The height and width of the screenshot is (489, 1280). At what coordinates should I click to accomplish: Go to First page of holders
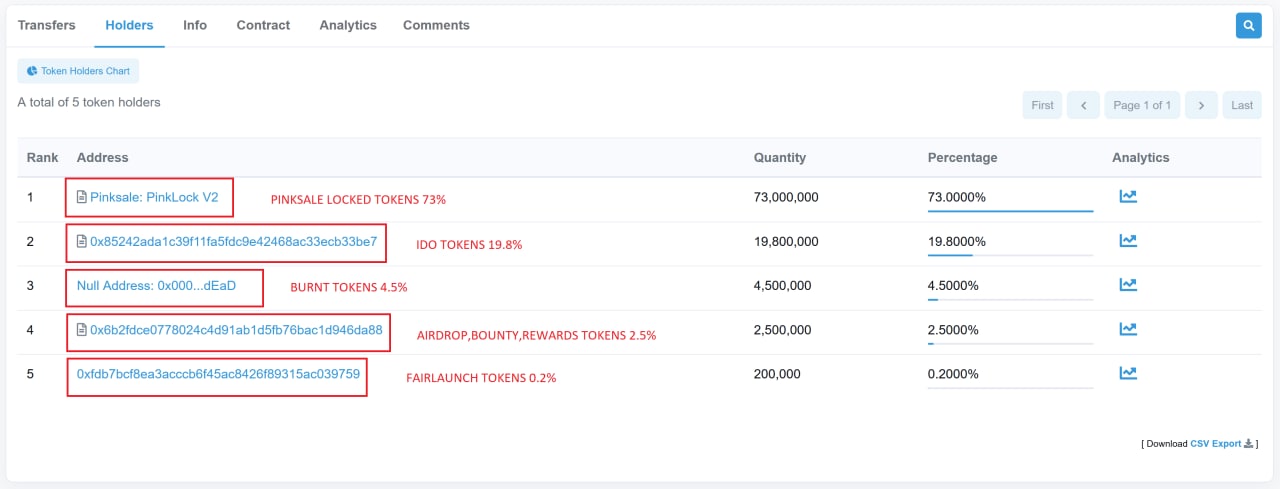[x=1042, y=105]
